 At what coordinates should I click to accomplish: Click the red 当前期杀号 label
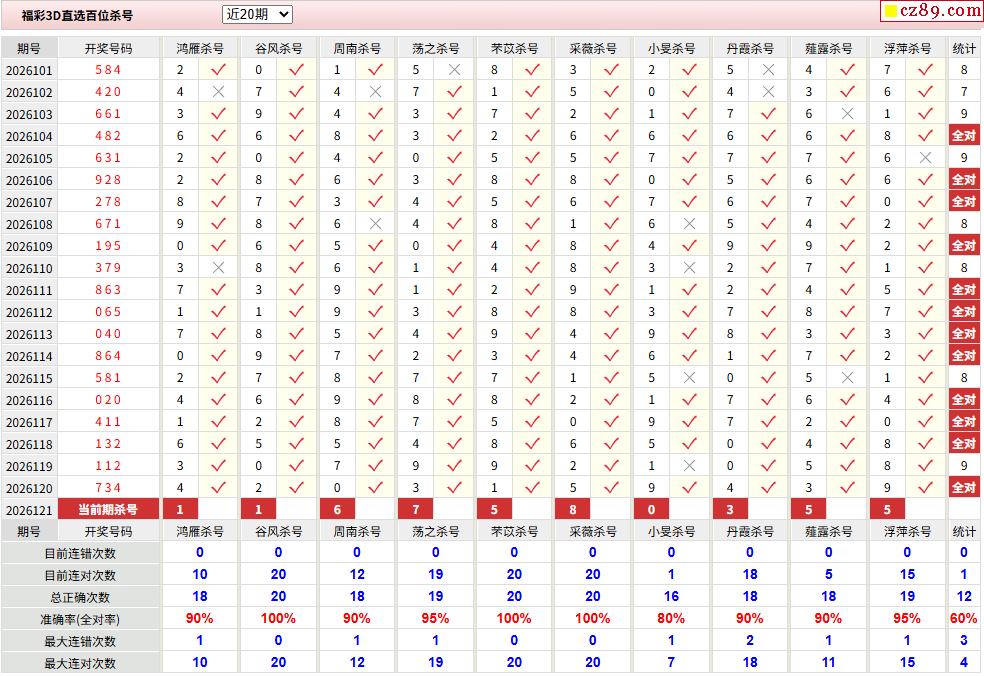(108, 510)
